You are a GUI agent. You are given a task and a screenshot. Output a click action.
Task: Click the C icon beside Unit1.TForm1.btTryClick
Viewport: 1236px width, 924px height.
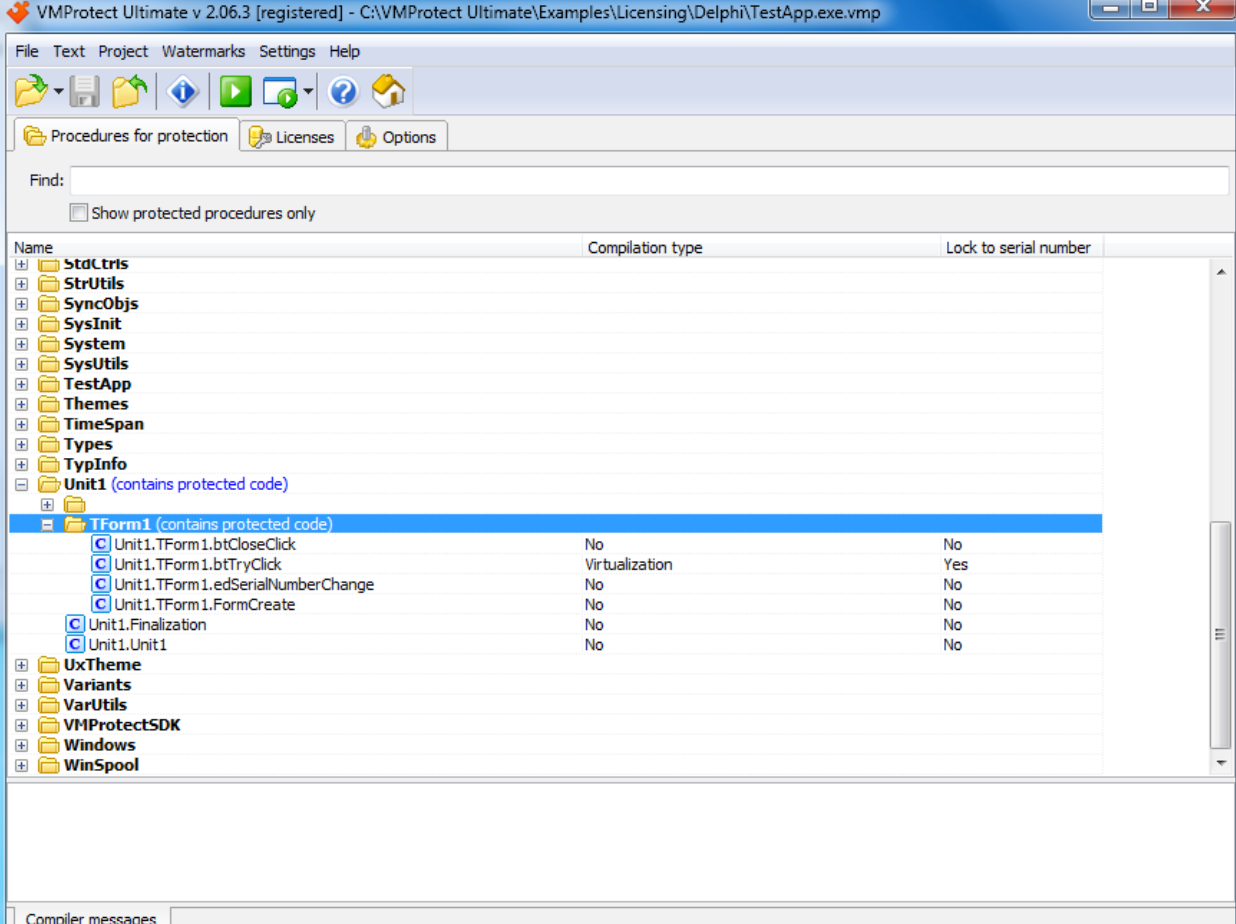pos(100,564)
